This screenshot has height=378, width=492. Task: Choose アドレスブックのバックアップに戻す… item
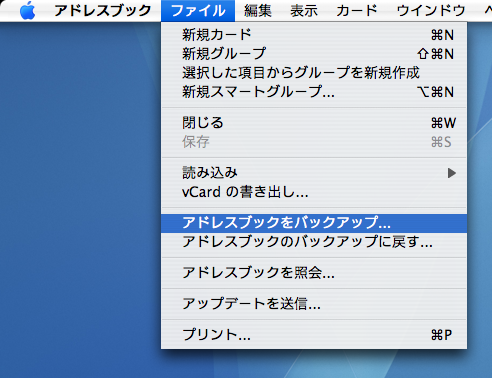(314, 242)
